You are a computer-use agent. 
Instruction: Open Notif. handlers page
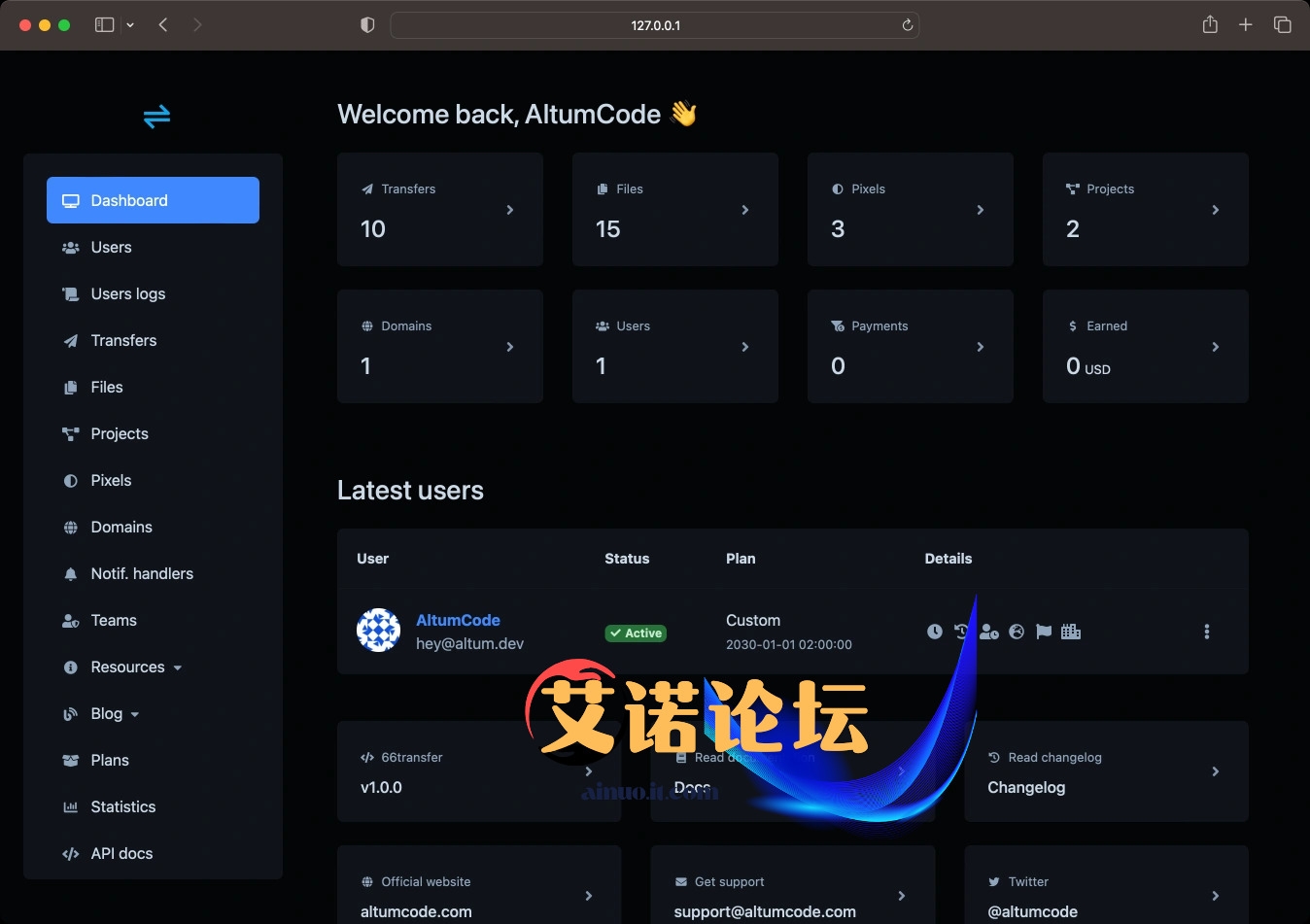tap(153, 573)
